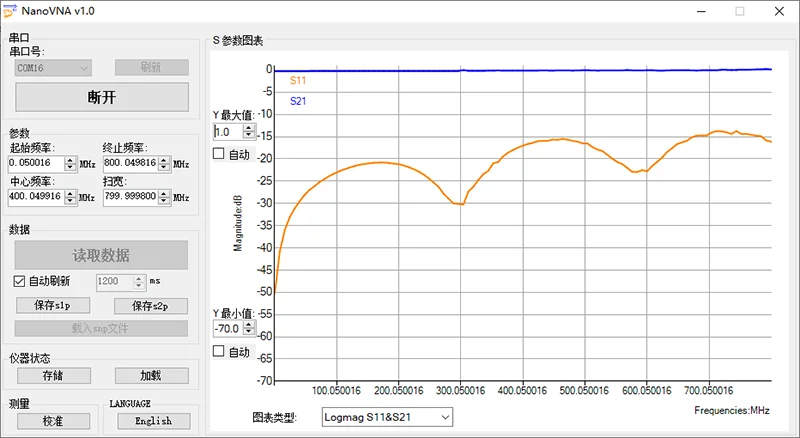Click the S11 legend label
Image resolution: width=800 pixels, height=438 pixels.
click(298, 80)
